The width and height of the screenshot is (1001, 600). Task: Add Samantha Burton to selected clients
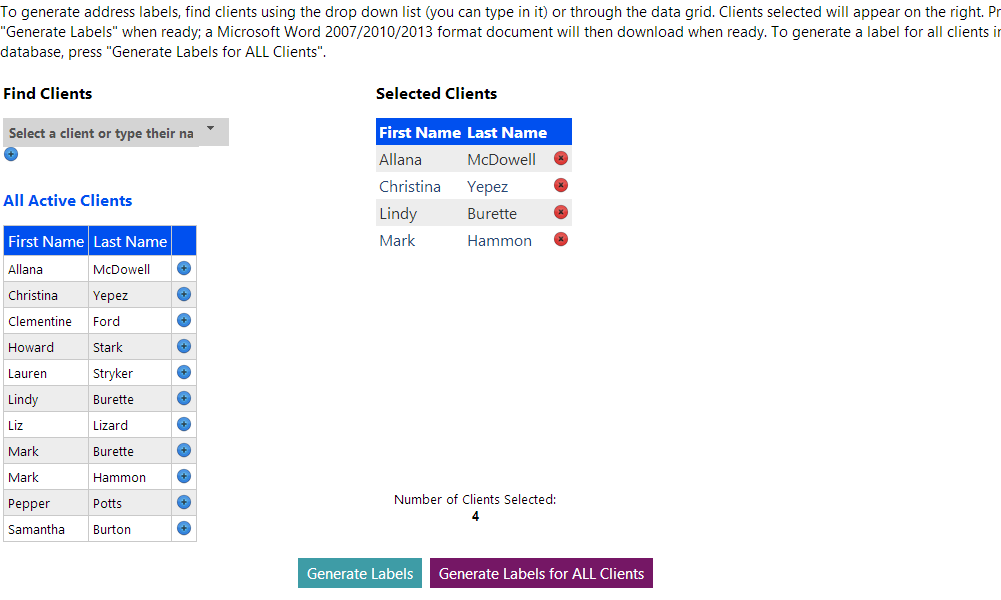183,528
